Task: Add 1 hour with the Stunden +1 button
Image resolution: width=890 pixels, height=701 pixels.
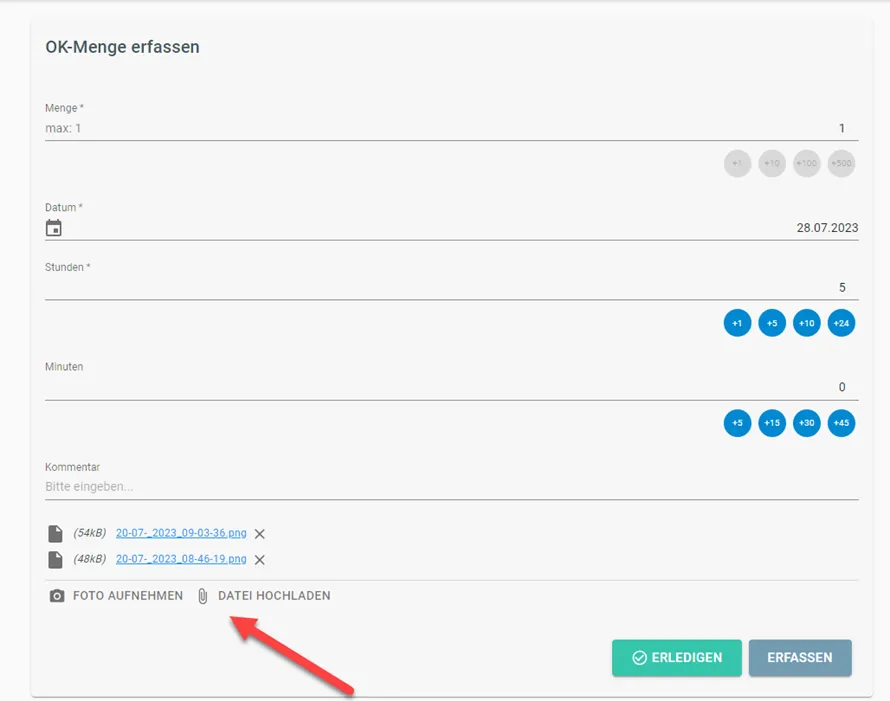Action: pos(737,323)
